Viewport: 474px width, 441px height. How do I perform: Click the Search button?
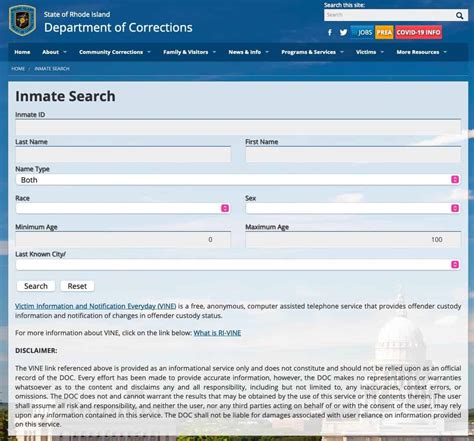coord(36,286)
